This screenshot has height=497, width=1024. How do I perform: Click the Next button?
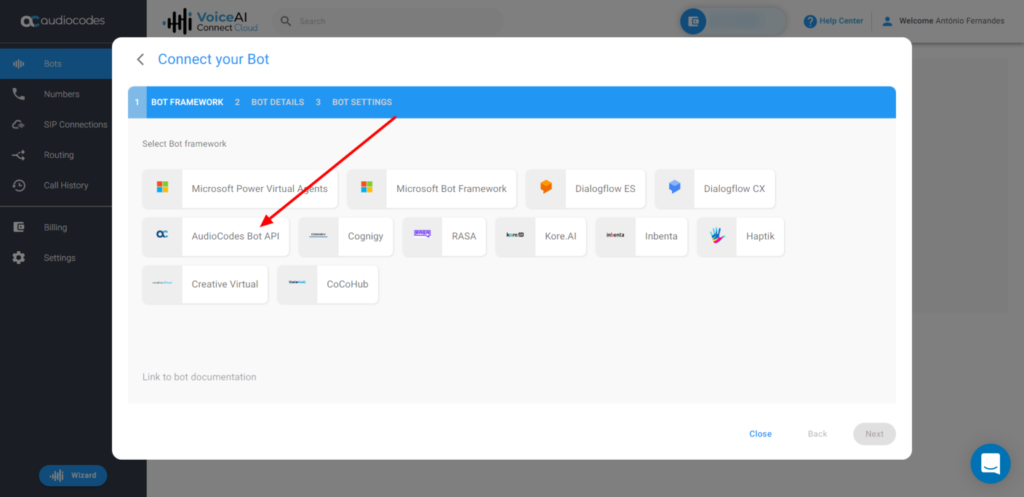[873, 434]
